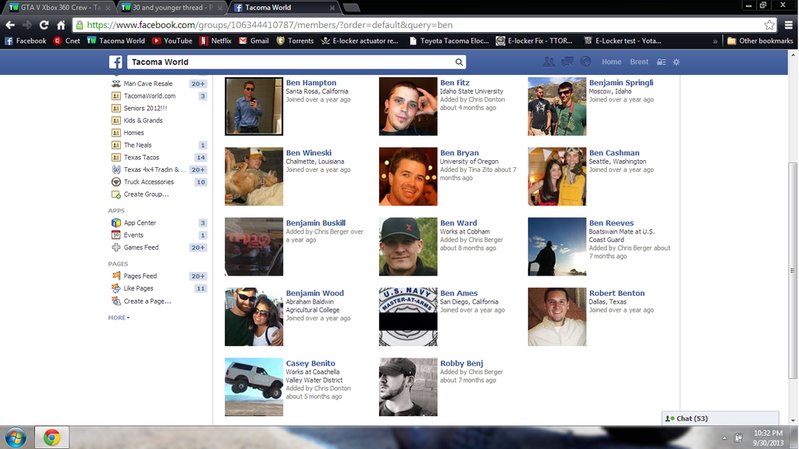
Task: Open Benjamin Springli's profile
Action: 621,83
